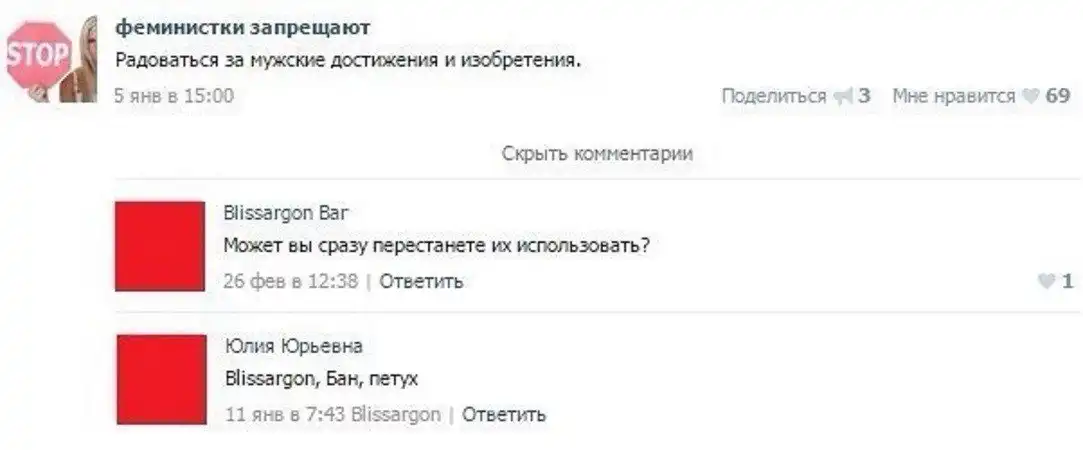Reply to the Юлия Юрьевна comment via 'Ответить'
1083x450 pixels.
coord(504,414)
